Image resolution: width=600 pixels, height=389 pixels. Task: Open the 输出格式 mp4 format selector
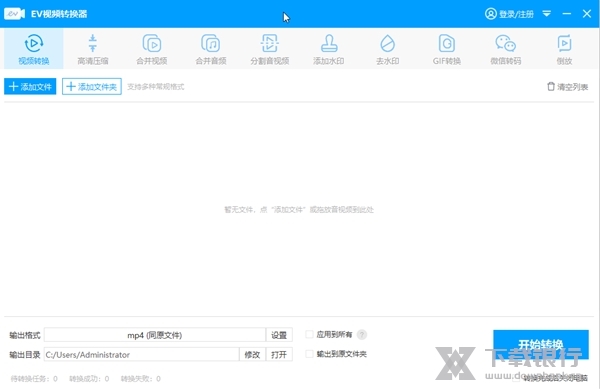[x=155, y=335]
